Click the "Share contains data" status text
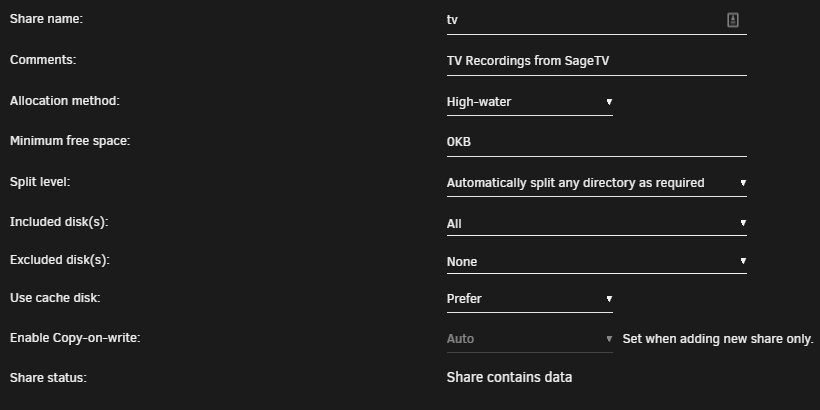This screenshot has width=820, height=410. point(509,378)
